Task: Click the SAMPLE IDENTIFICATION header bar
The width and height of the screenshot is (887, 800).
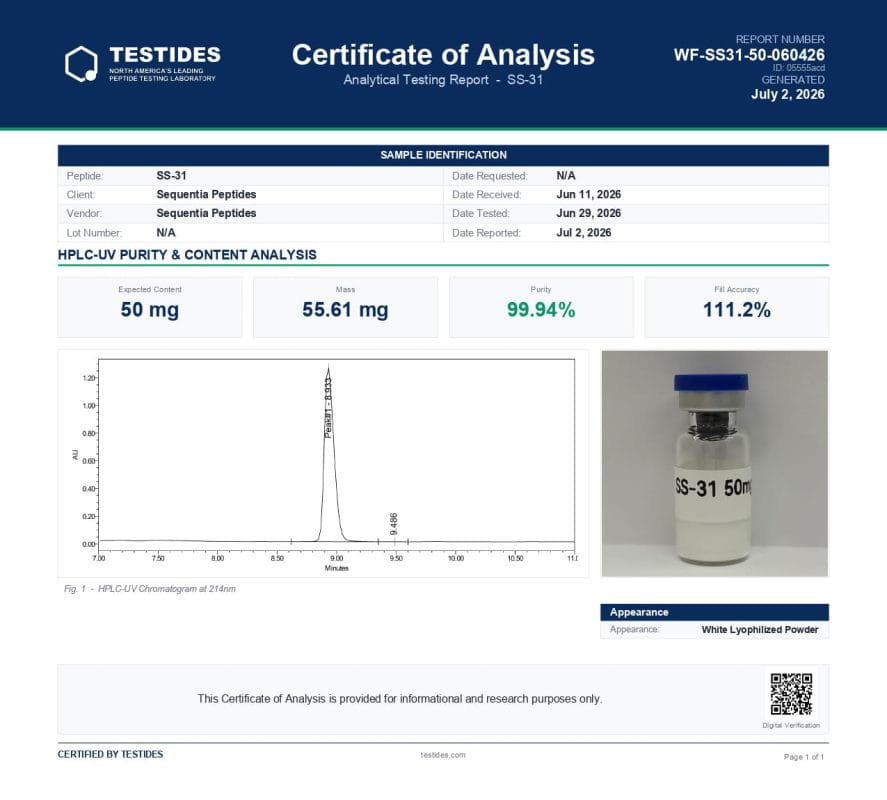Action: coord(443,155)
